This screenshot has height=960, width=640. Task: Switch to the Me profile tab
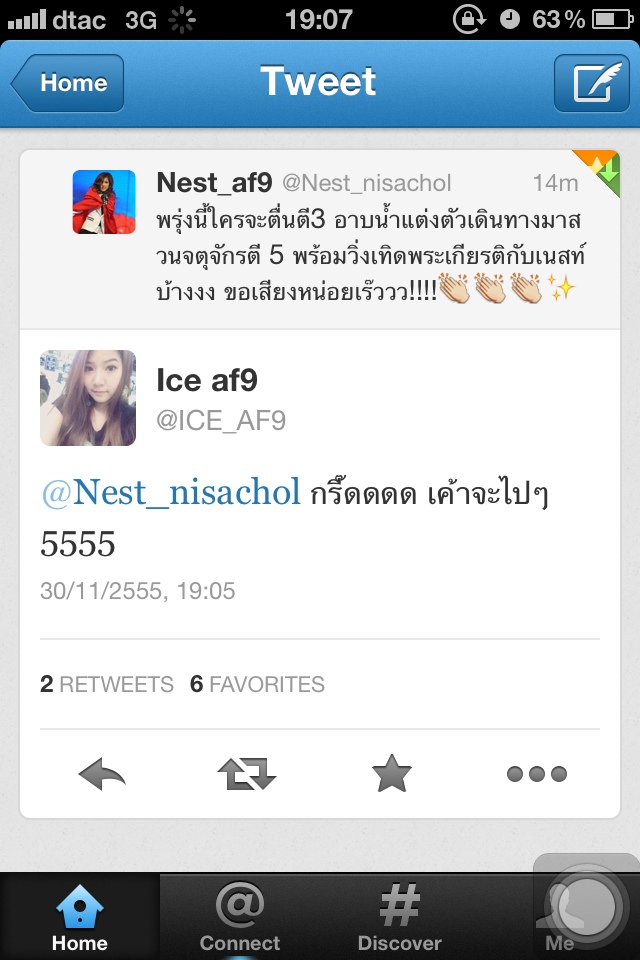click(560, 917)
